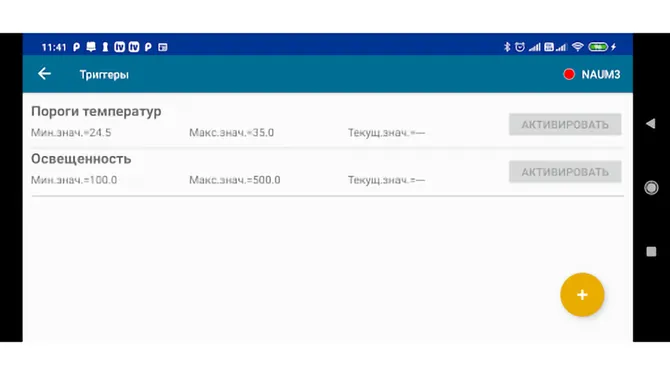
Task: Click Мин.знач.=24.5 value
Action: point(71,132)
